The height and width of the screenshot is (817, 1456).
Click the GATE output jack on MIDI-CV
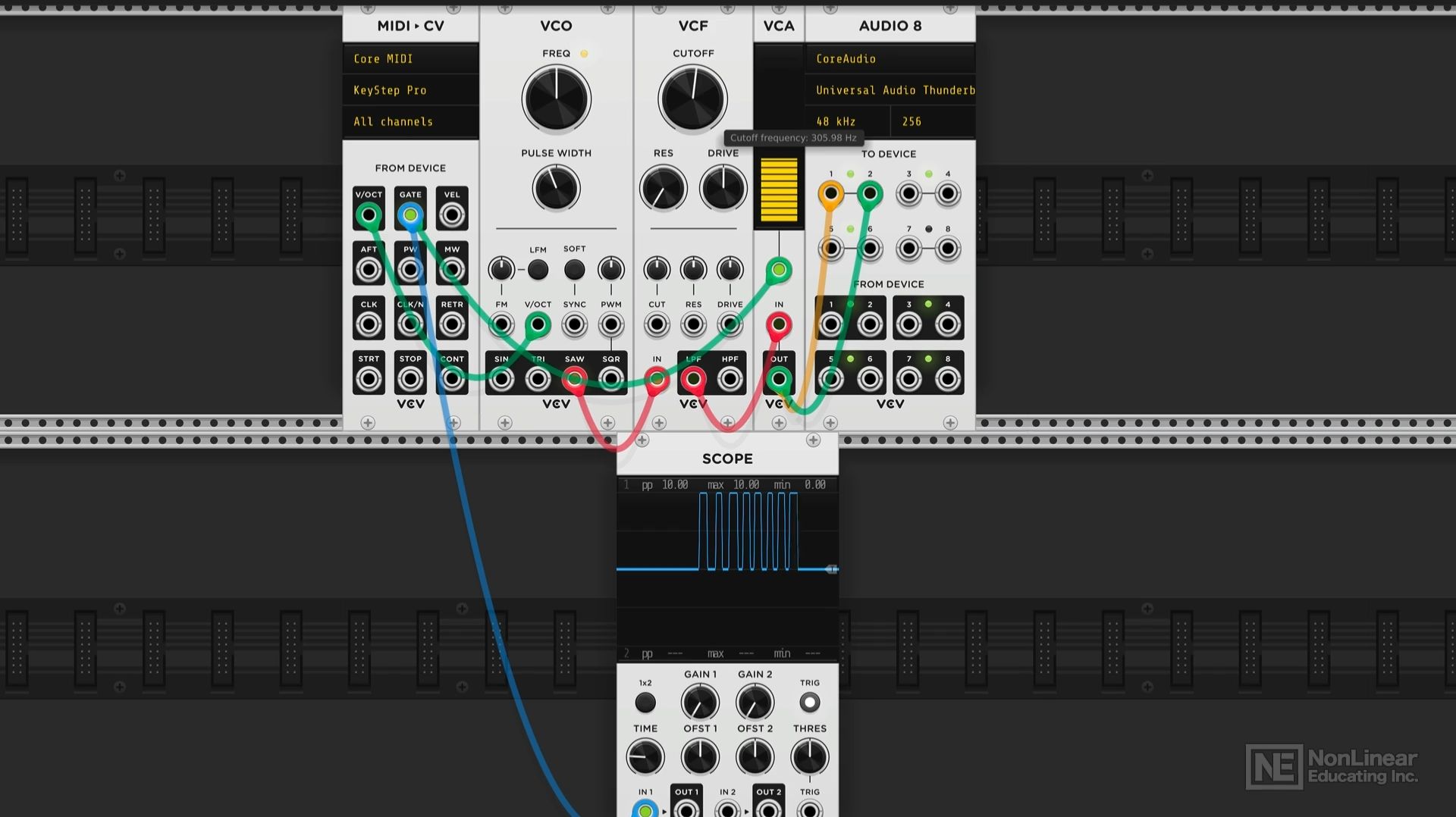coord(410,216)
